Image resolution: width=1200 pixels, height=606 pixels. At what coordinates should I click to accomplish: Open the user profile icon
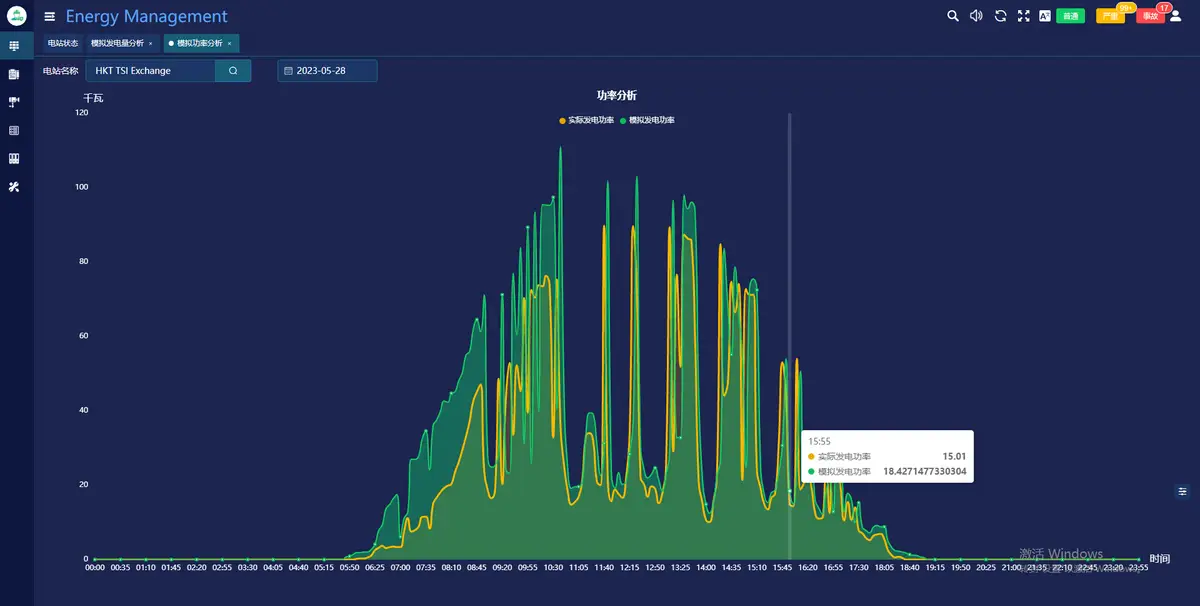[1175, 16]
